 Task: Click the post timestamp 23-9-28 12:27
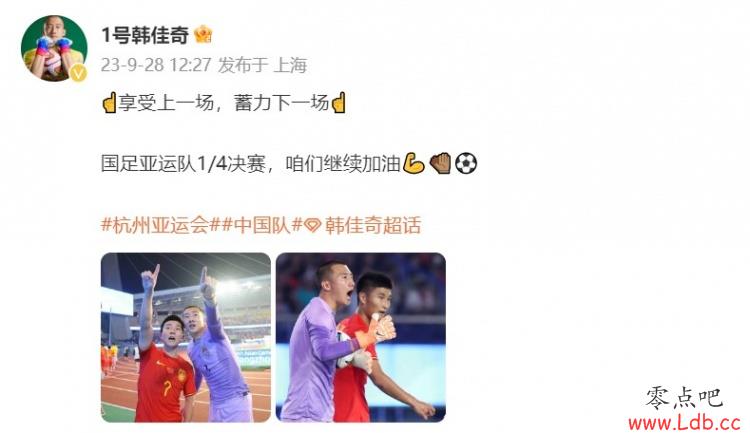pyautogui.click(x=156, y=65)
